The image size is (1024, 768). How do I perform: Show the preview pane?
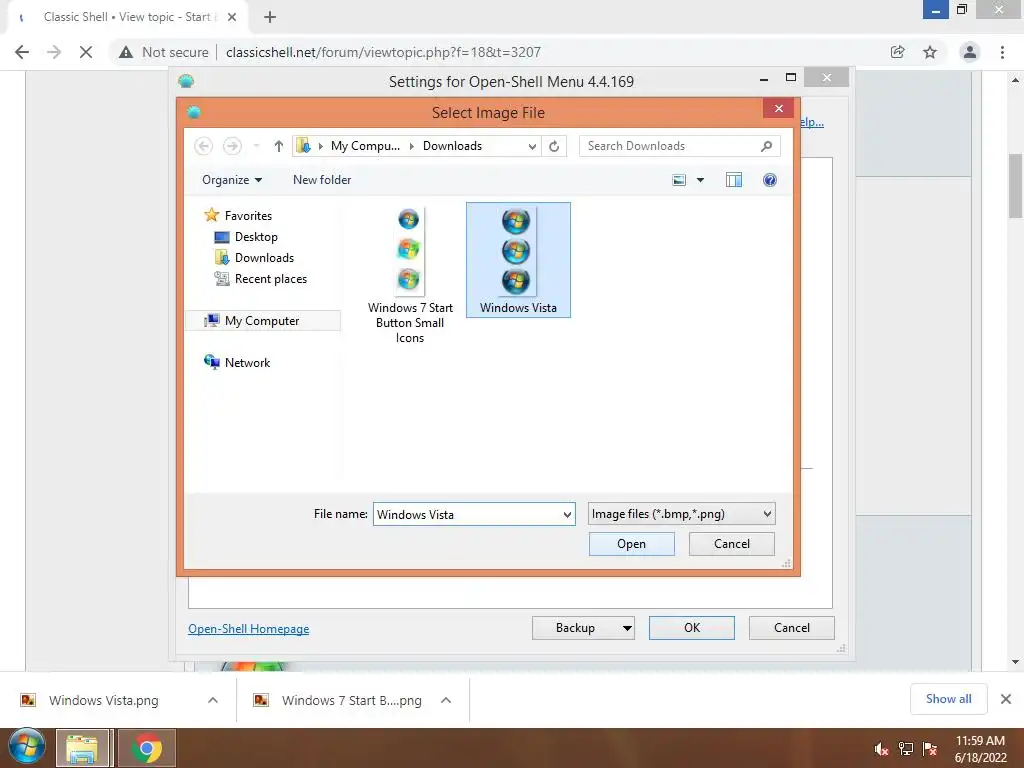coord(734,180)
